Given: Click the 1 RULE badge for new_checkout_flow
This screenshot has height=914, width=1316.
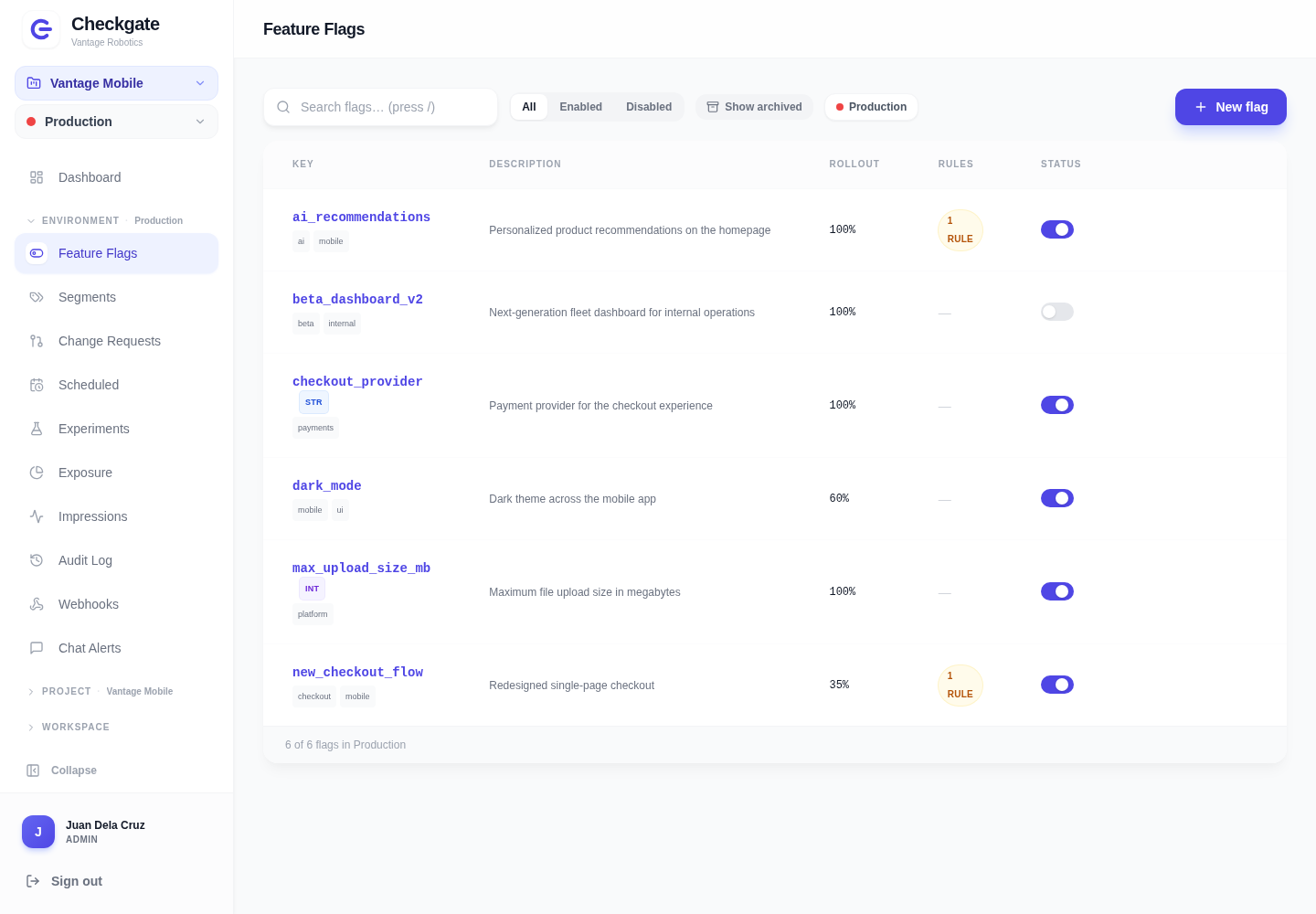Looking at the screenshot, I should tap(960, 685).
